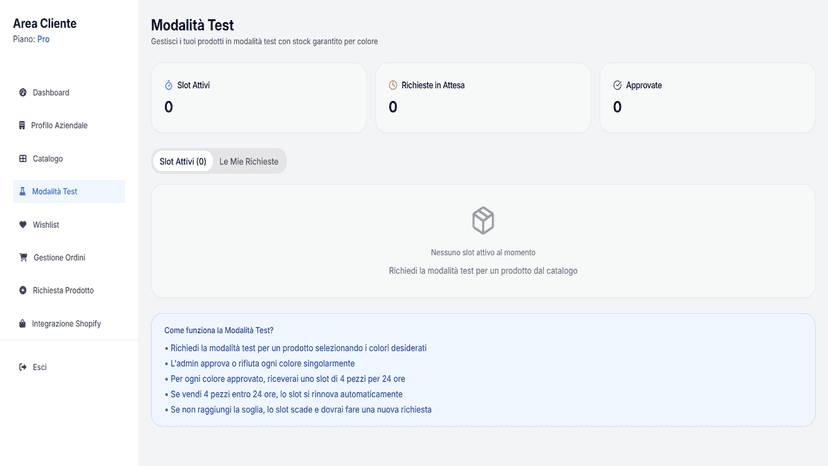This screenshot has height=466, width=828.
Task: Navigate to Gestione Ordini
Action: tap(69, 257)
